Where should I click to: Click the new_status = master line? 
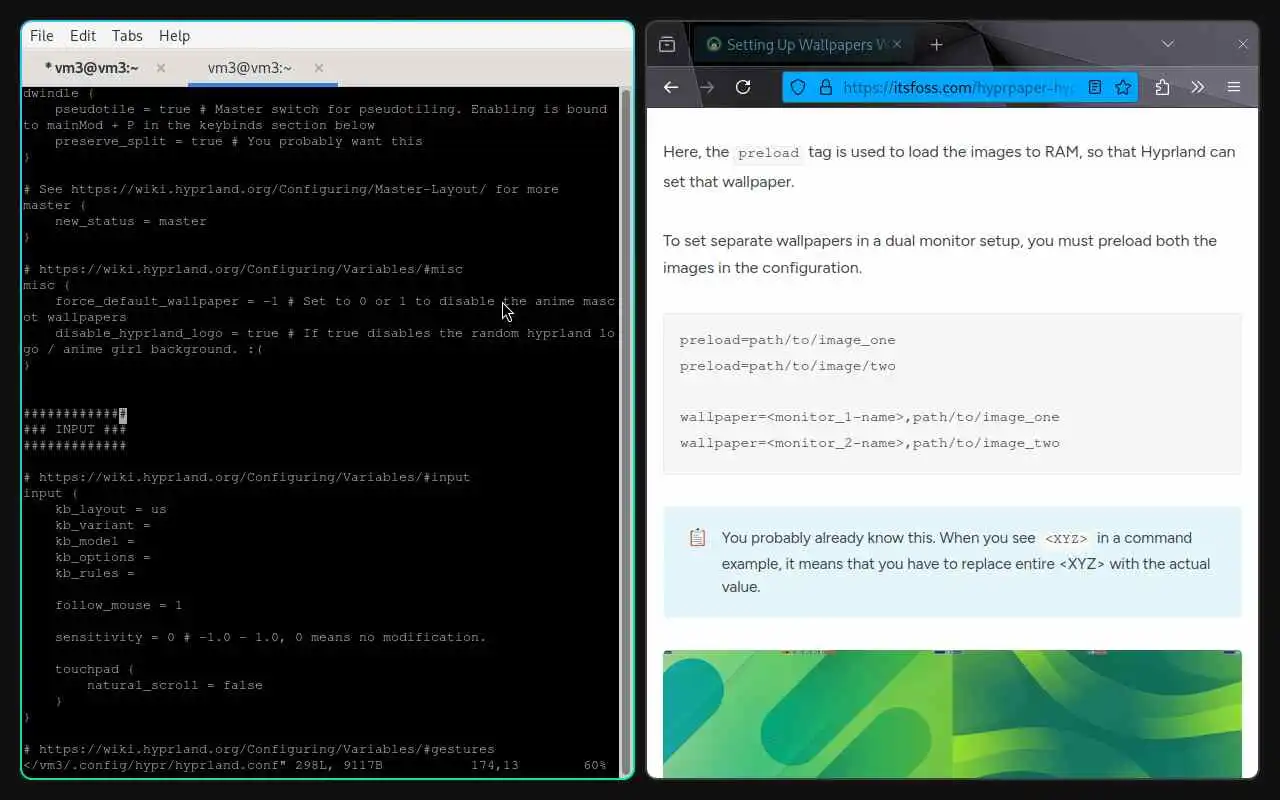(x=131, y=221)
